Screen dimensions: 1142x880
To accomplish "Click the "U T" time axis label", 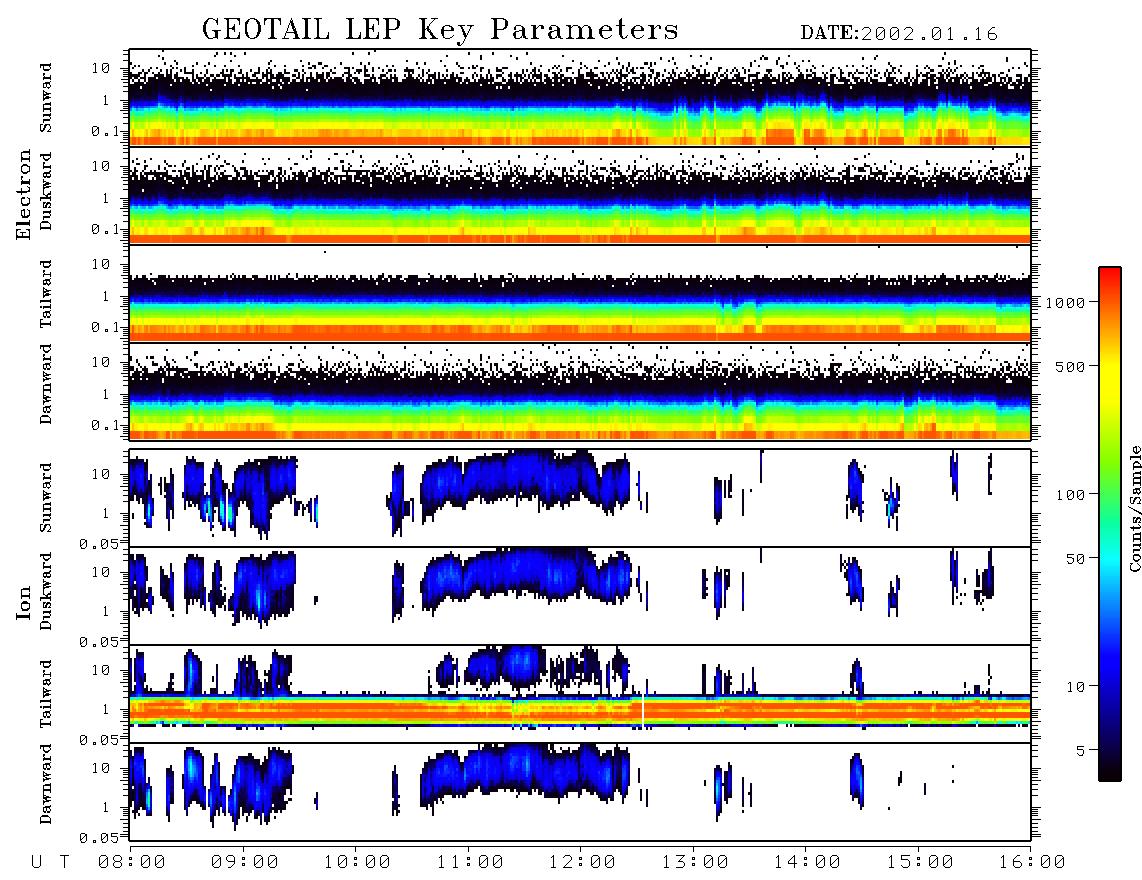I will coord(51,863).
